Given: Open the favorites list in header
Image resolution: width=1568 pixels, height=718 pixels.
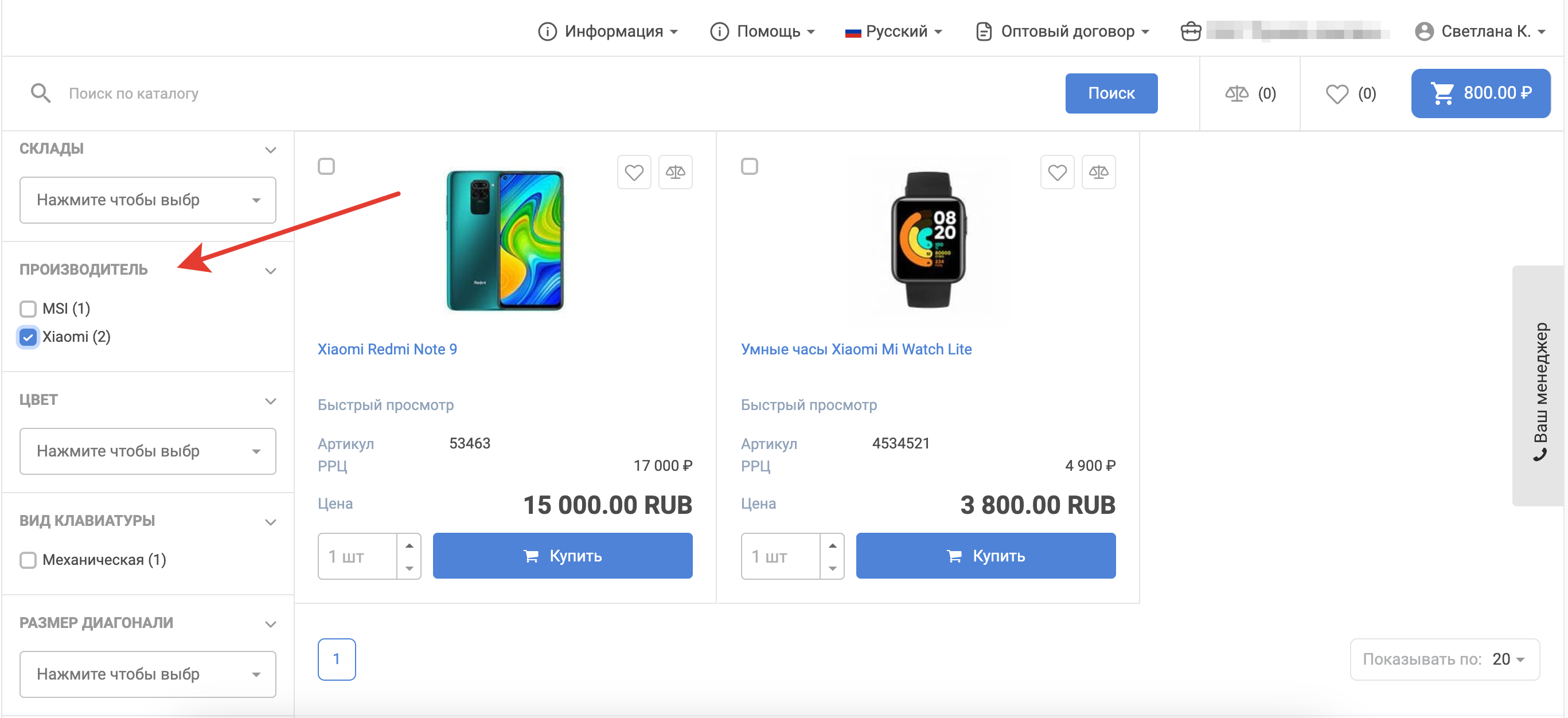Looking at the screenshot, I should [1350, 93].
